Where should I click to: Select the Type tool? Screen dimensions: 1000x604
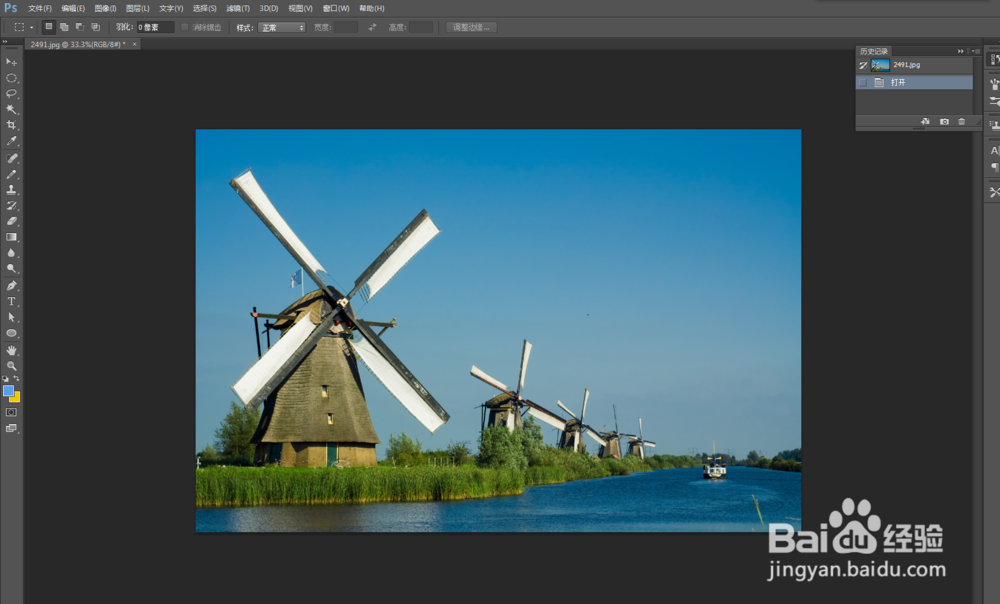[x=11, y=302]
